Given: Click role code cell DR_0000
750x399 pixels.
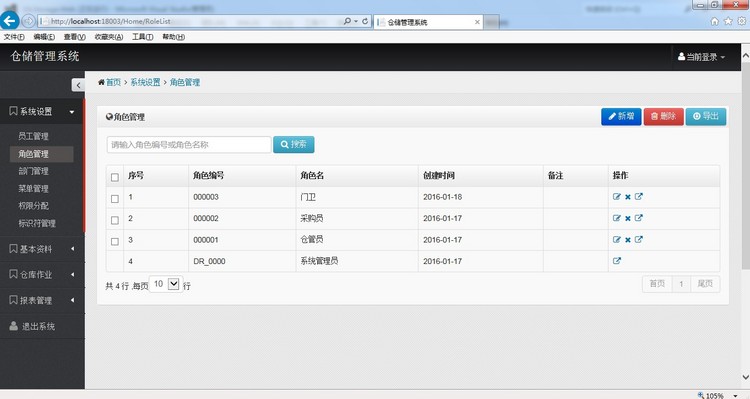Looking at the screenshot, I should click(x=209, y=261).
